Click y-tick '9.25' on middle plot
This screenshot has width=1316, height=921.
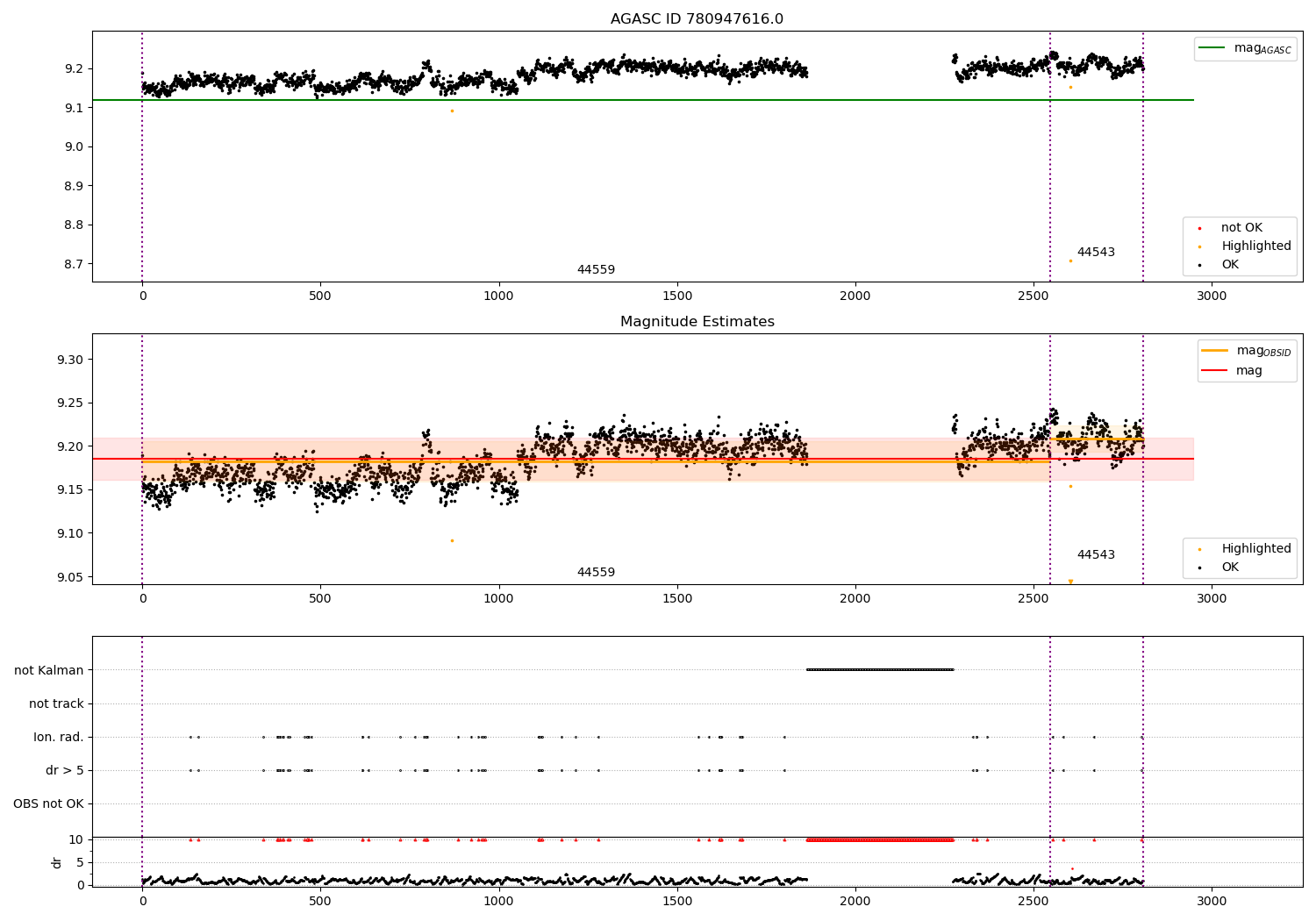[x=69, y=403]
